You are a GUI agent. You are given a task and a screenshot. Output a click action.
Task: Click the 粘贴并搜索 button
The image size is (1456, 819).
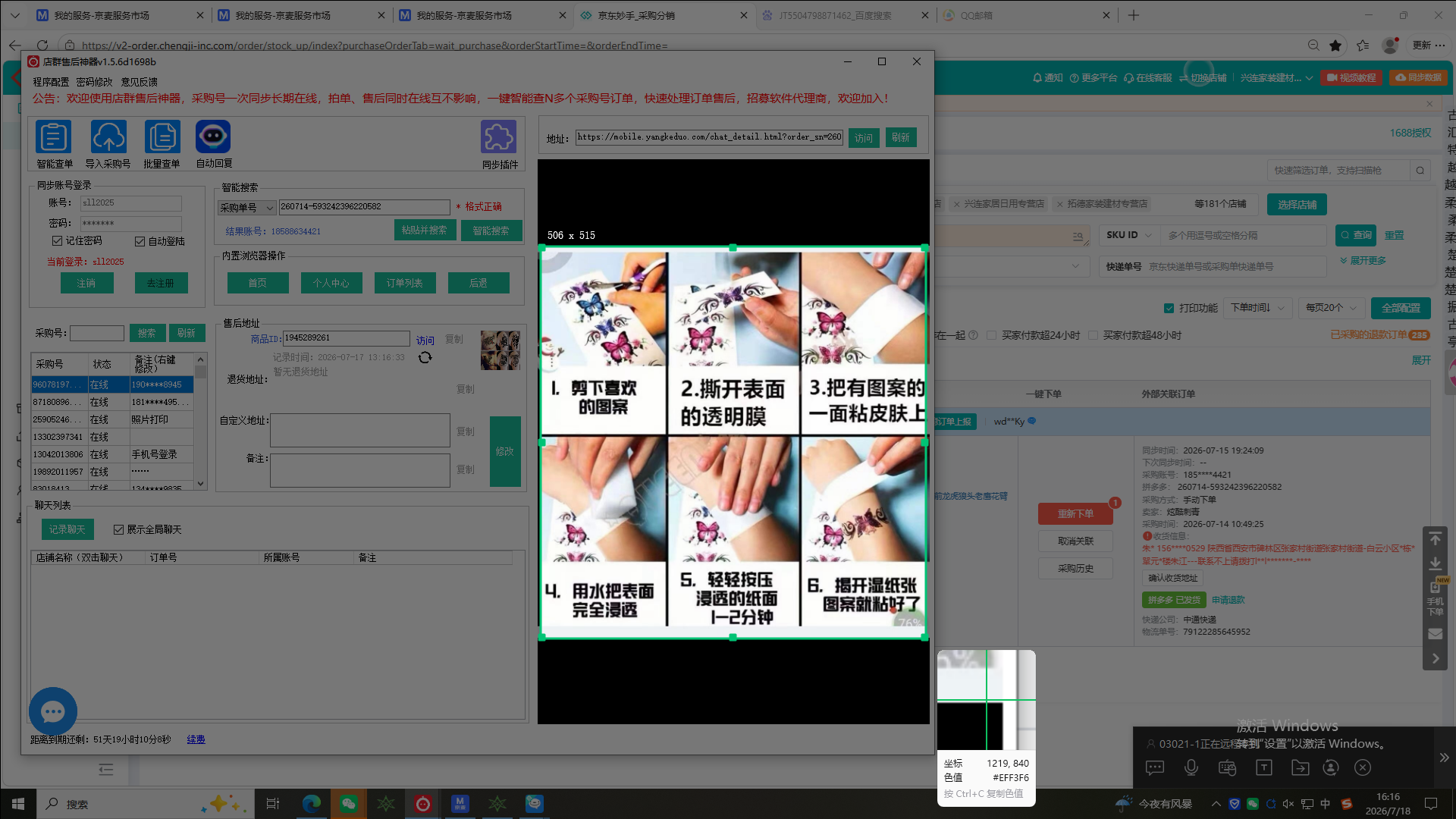425,231
